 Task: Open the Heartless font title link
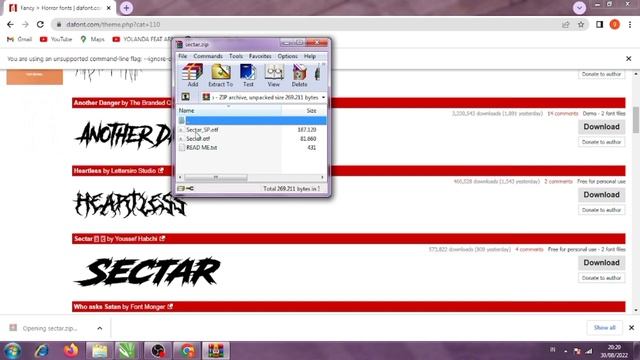tap(87, 171)
